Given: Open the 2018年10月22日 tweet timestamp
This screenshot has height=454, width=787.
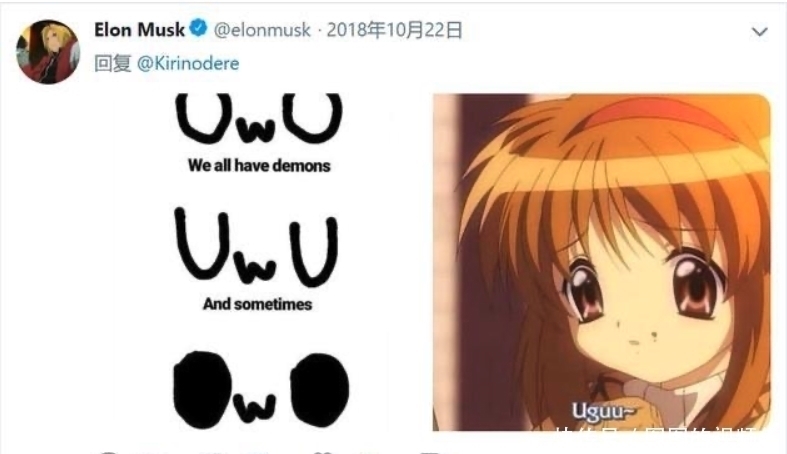Looking at the screenshot, I should tap(394, 30).
